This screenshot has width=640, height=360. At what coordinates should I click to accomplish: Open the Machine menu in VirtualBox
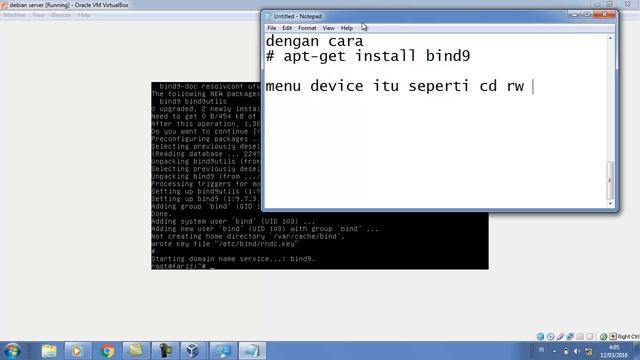click(x=14, y=15)
